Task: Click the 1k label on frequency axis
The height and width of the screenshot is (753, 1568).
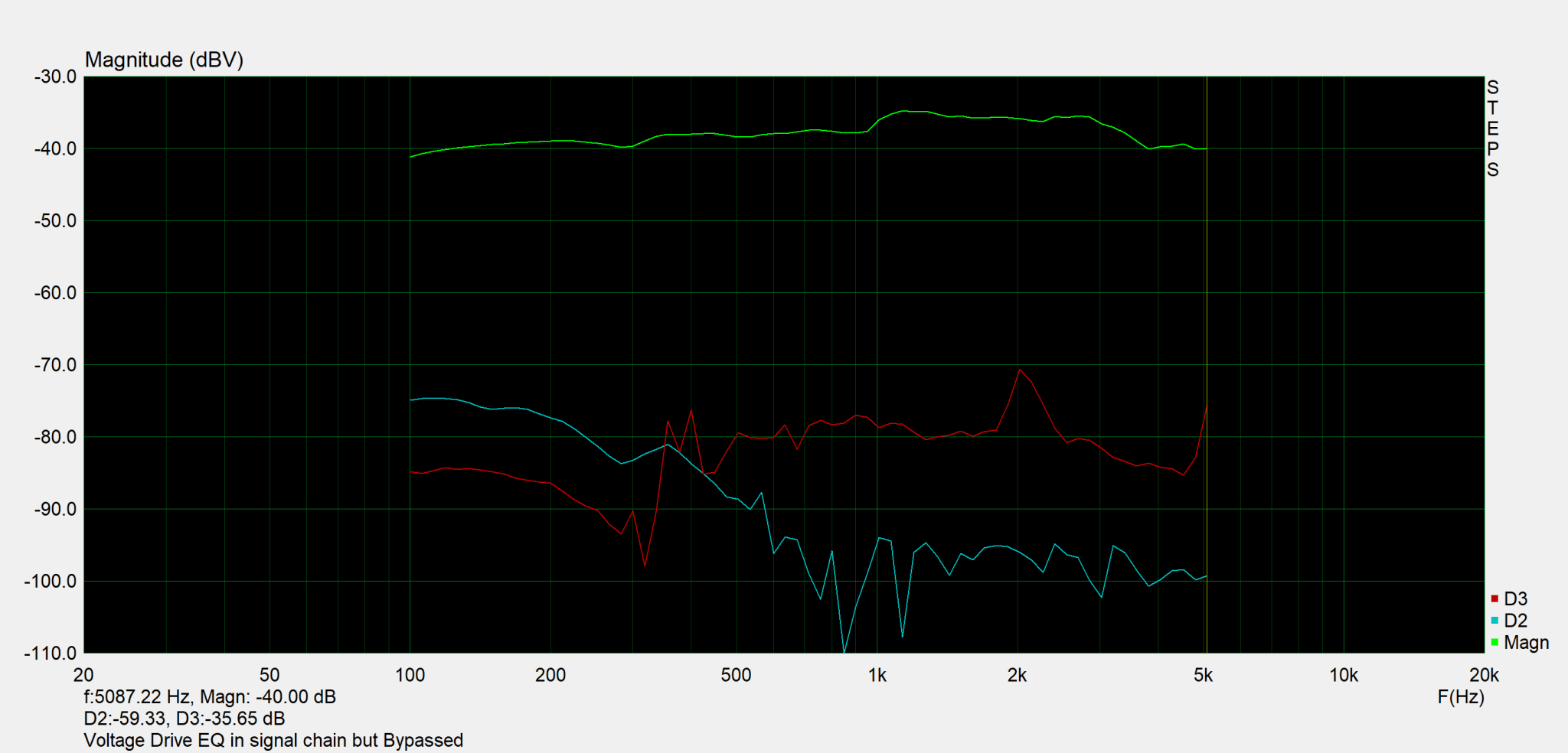Action: pyautogui.click(x=877, y=675)
